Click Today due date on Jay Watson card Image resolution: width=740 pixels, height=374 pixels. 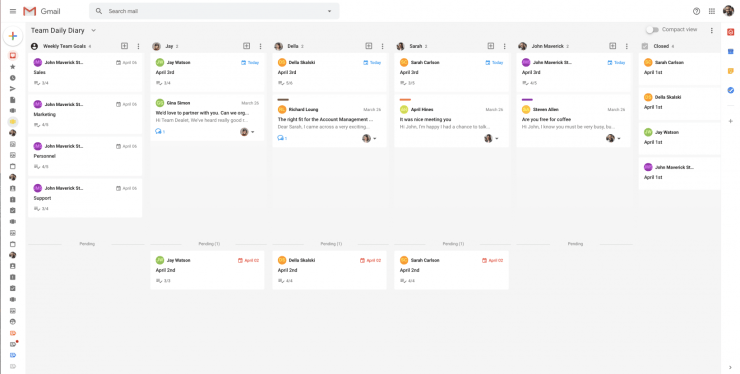click(x=250, y=62)
